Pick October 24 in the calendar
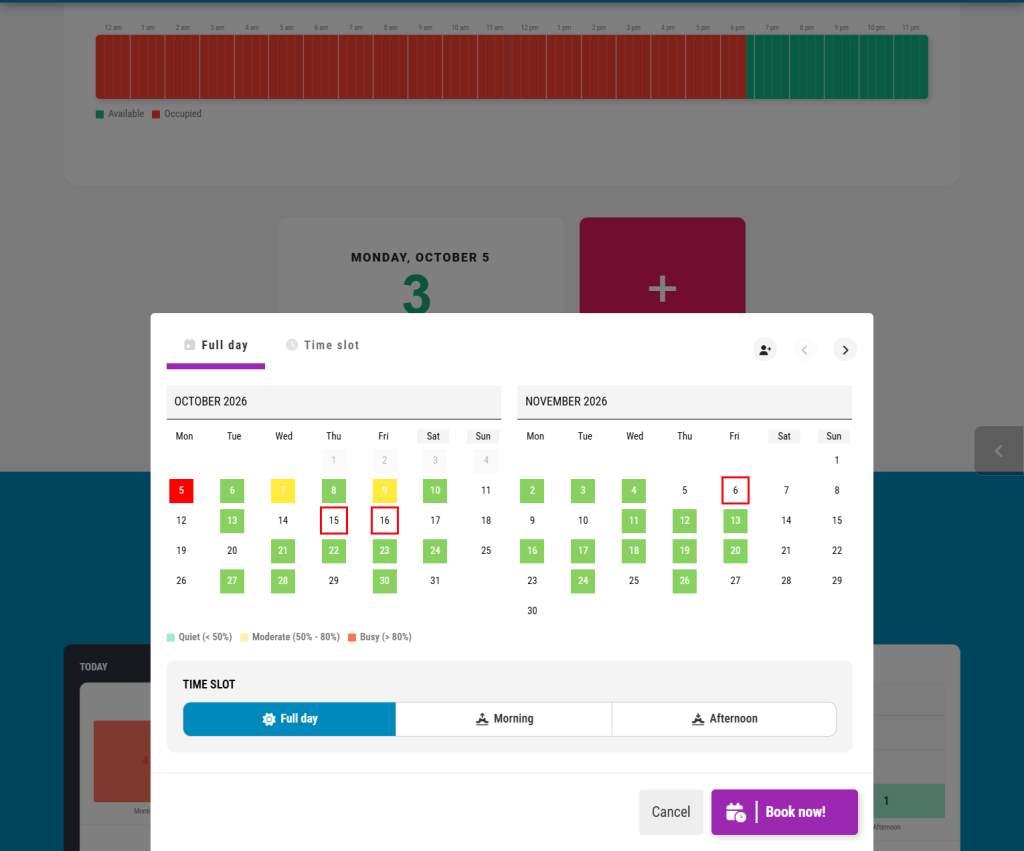Image resolution: width=1024 pixels, height=851 pixels. [435, 551]
